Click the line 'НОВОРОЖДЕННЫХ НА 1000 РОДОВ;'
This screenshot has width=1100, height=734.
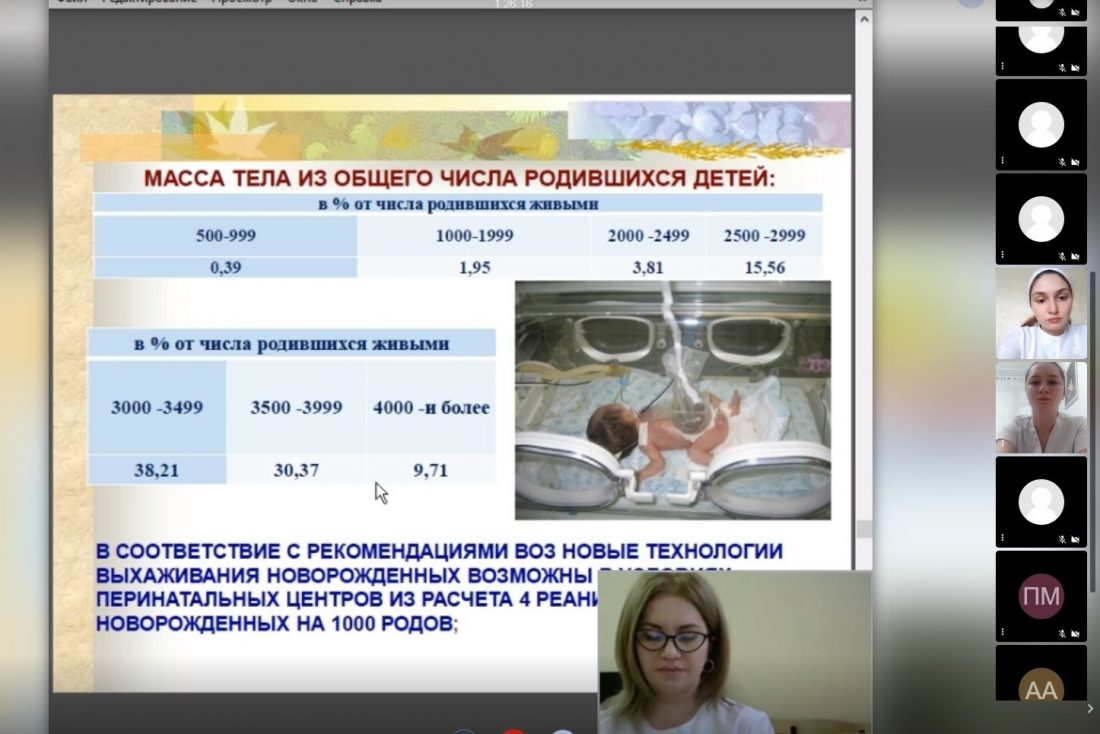(x=276, y=623)
